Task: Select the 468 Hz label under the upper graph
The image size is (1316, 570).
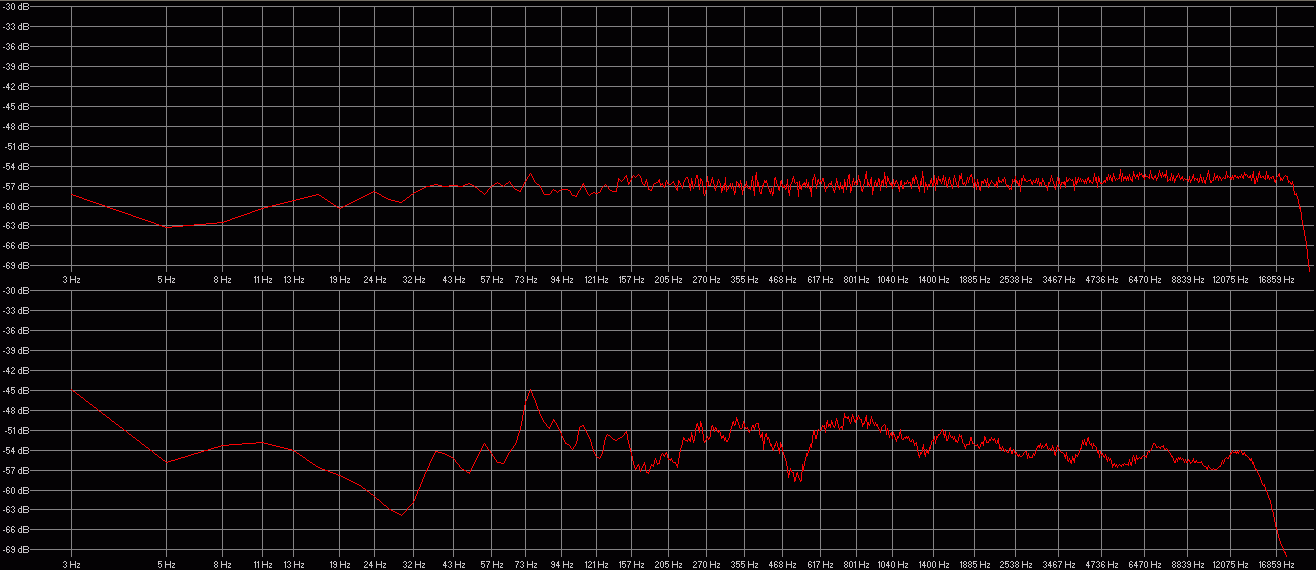Action: pyautogui.click(x=782, y=280)
